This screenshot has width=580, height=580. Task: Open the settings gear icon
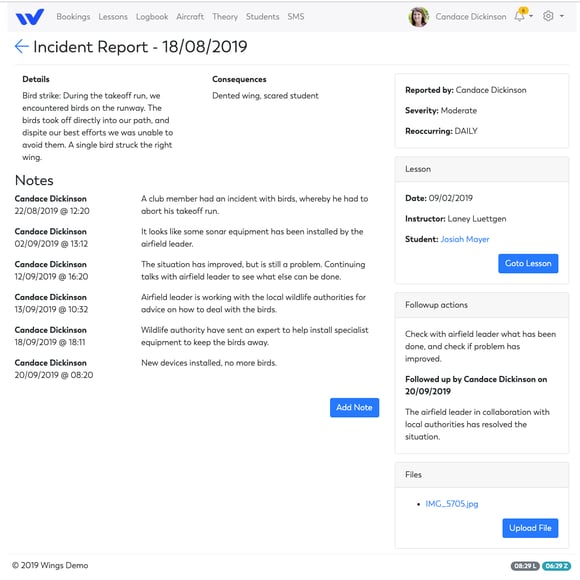548,16
